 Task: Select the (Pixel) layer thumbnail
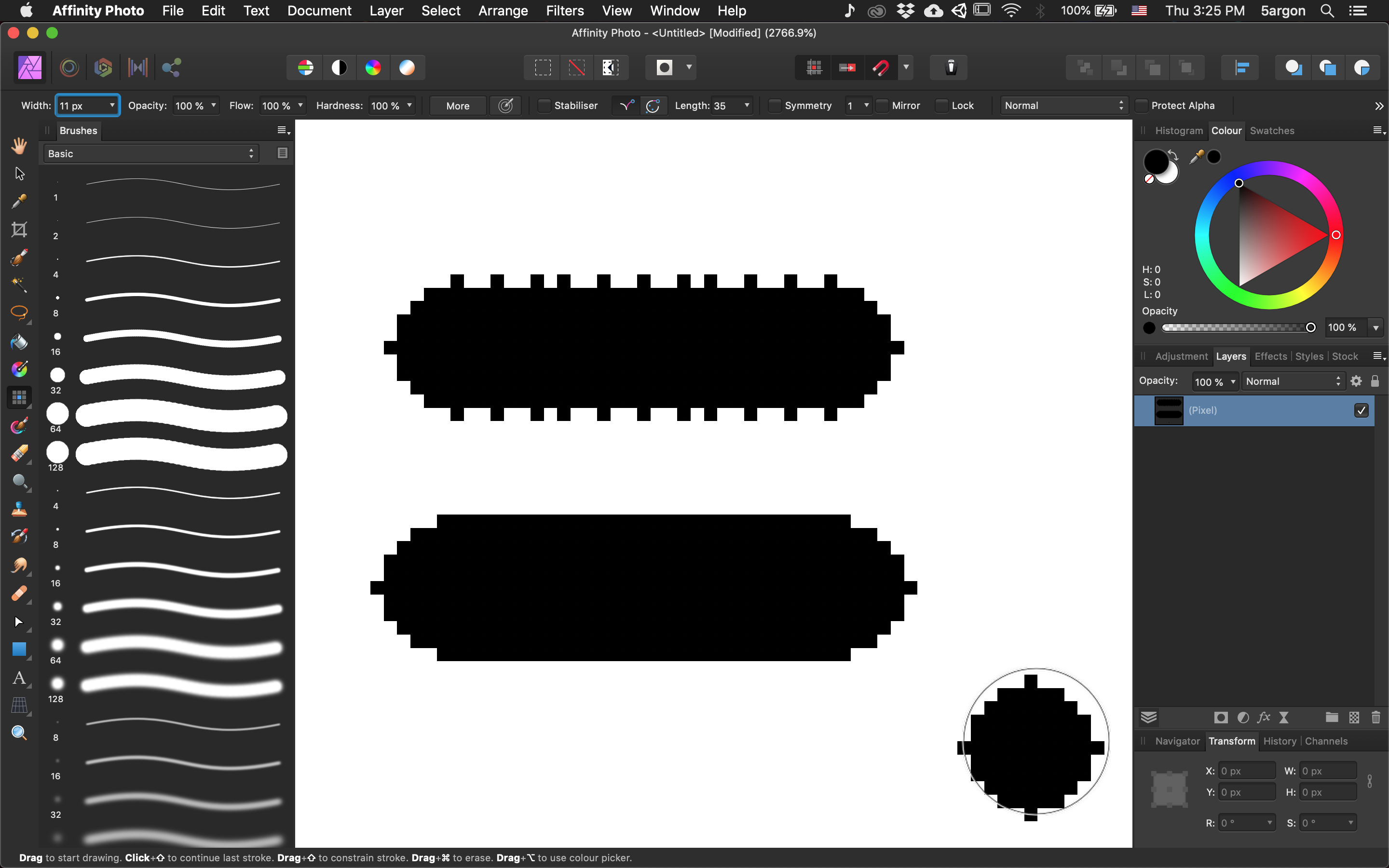pyautogui.click(x=1169, y=410)
